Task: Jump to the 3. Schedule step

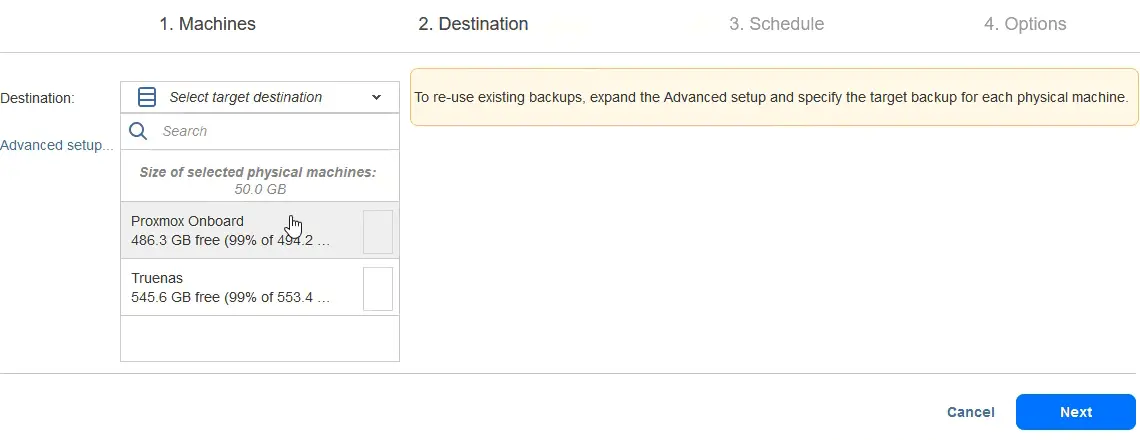Action: point(776,24)
